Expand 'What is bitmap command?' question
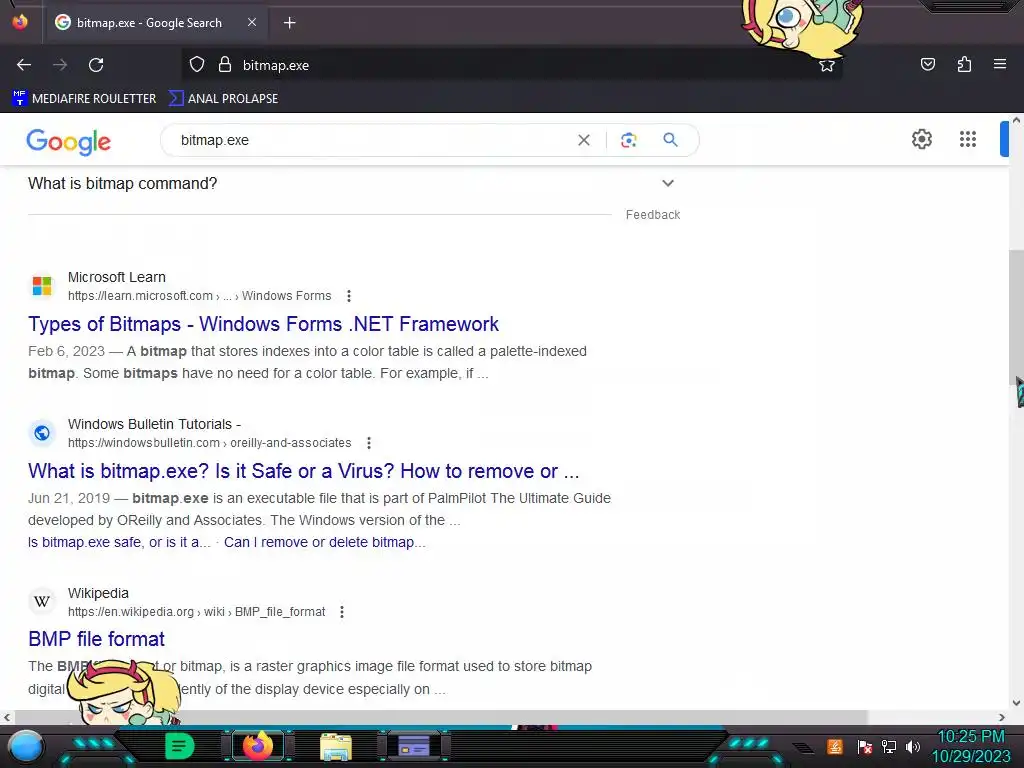The width and height of the screenshot is (1024, 768). [351, 184]
